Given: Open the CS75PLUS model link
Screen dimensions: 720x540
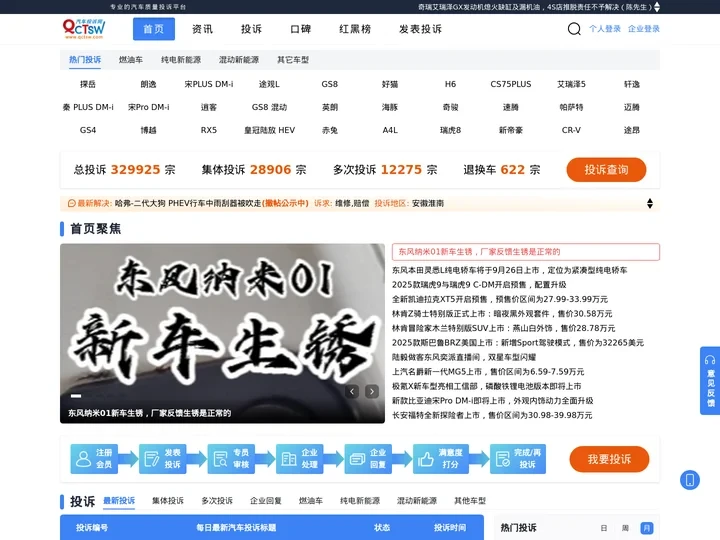Looking at the screenshot, I should tap(511, 84).
